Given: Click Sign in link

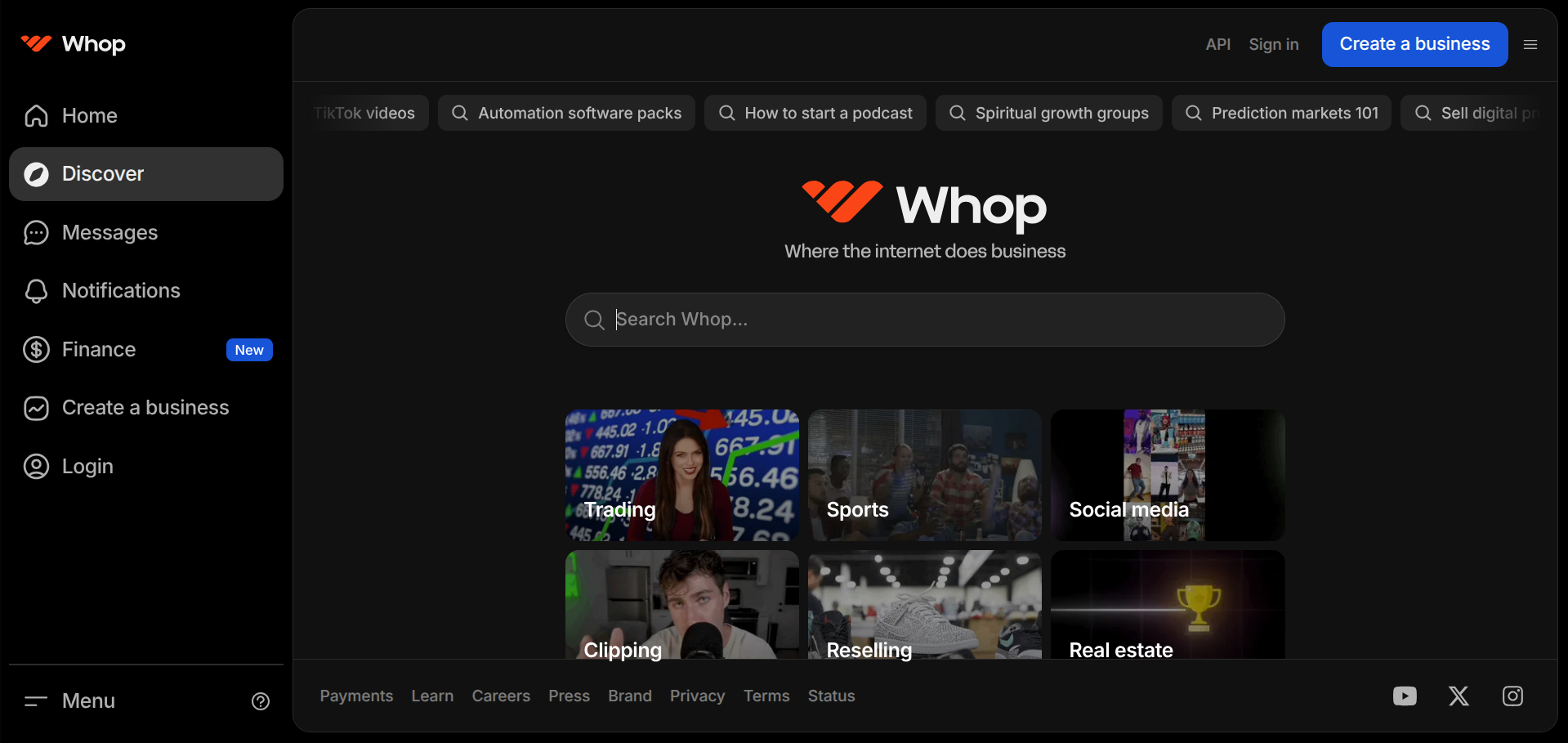Looking at the screenshot, I should [x=1273, y=45].
